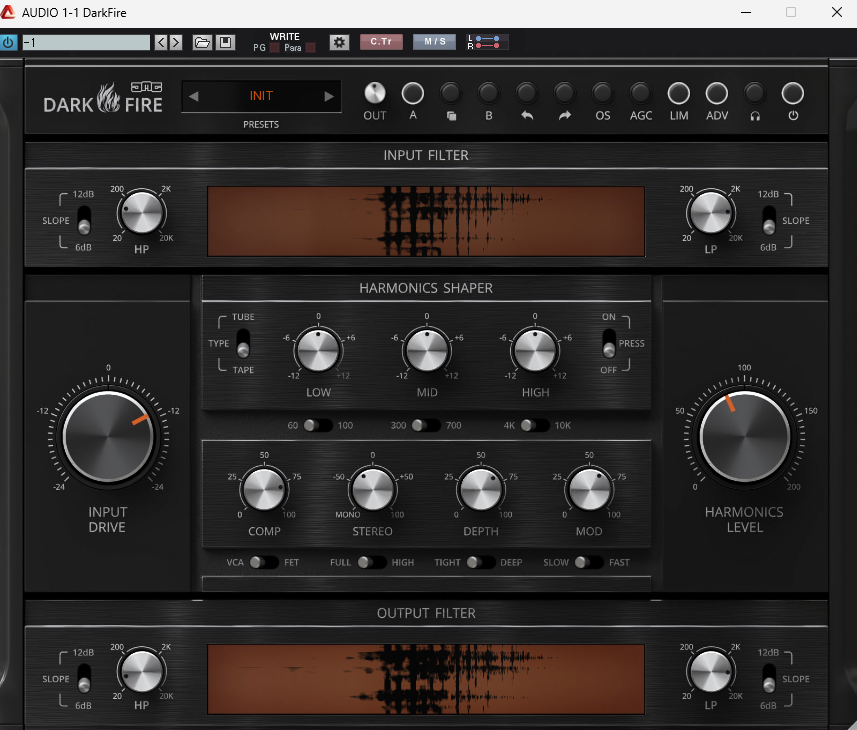Flip output filter LP slope switch
The height and width of the screenshot is (730, 857).
tap(768, 678)
